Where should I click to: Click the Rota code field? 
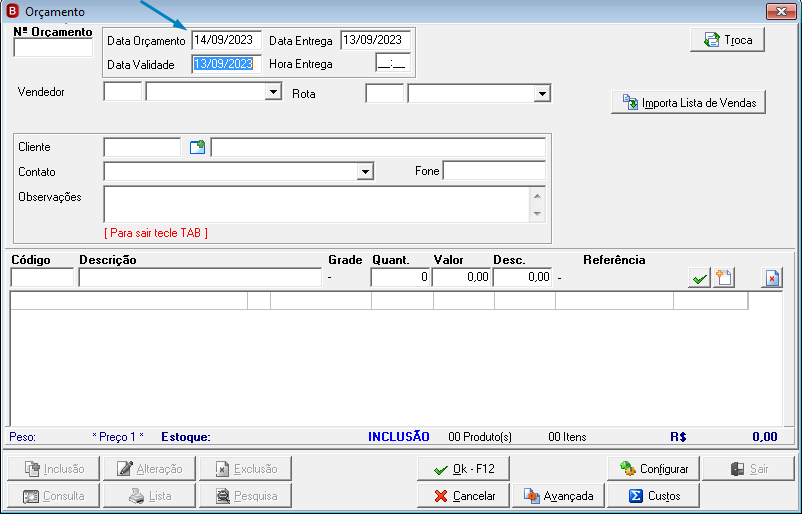[x=385, y=94]
